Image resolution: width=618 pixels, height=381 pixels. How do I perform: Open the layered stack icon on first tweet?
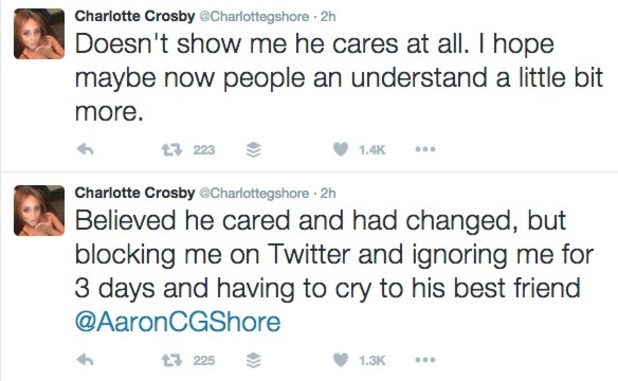click(253, 150)
